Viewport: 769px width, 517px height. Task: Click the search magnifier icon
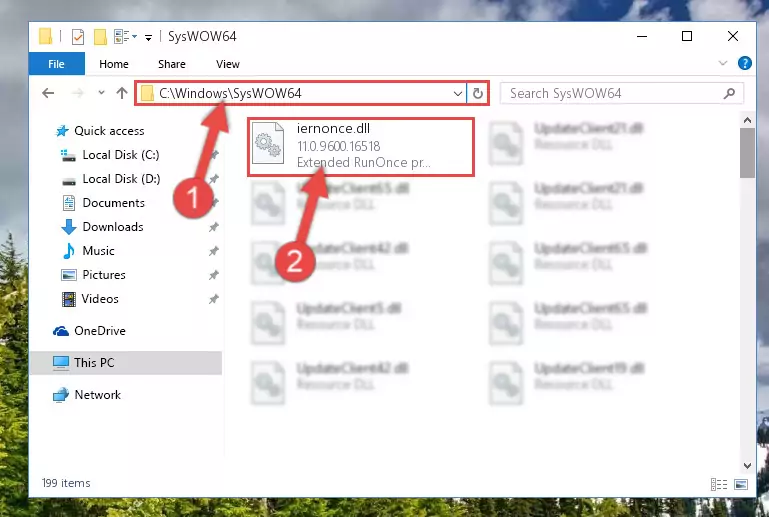729,93
